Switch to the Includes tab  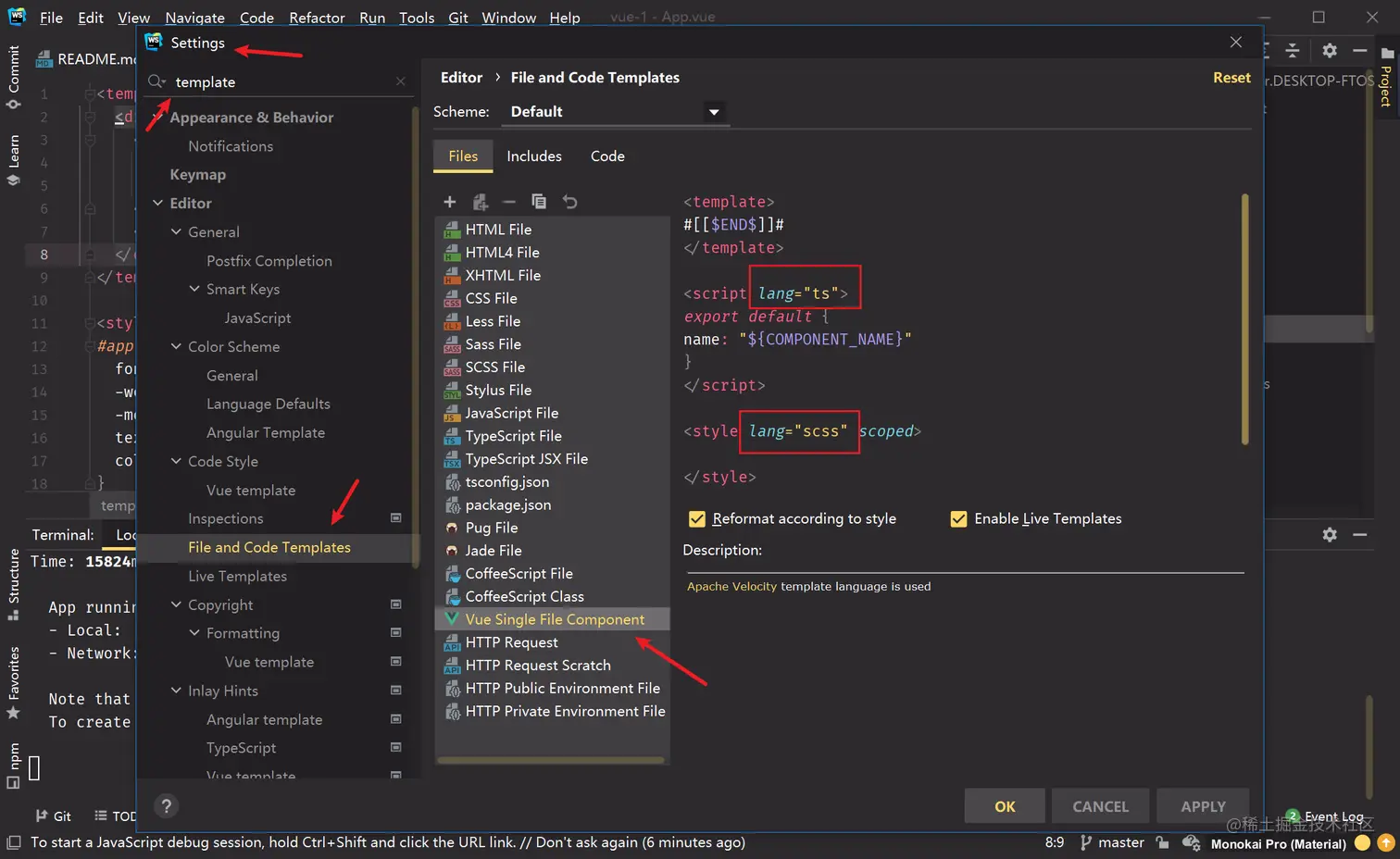pyautogui.click(x=534, y=156)
